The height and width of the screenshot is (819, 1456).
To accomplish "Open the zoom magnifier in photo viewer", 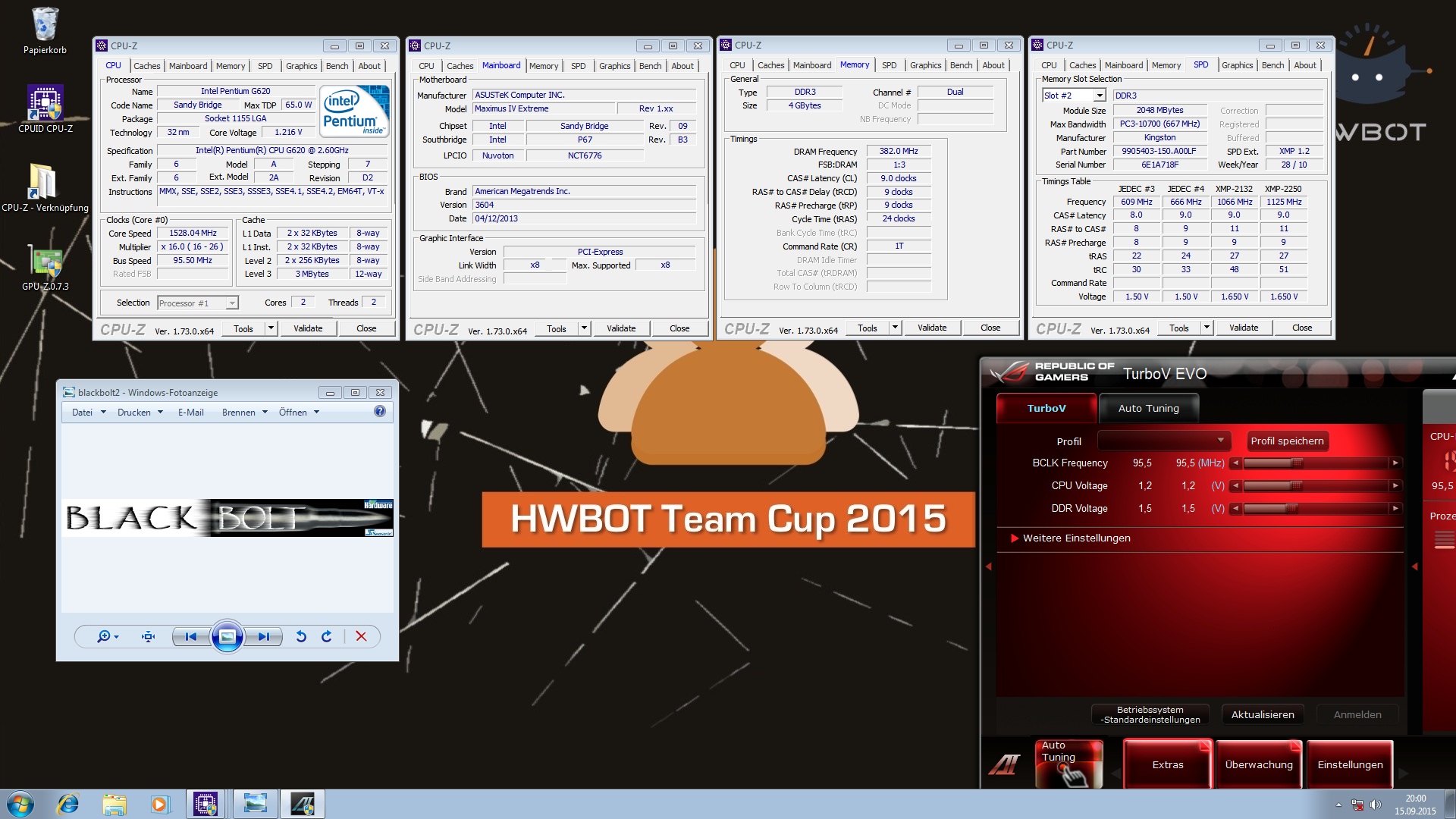I will click(x=108, y=636).
